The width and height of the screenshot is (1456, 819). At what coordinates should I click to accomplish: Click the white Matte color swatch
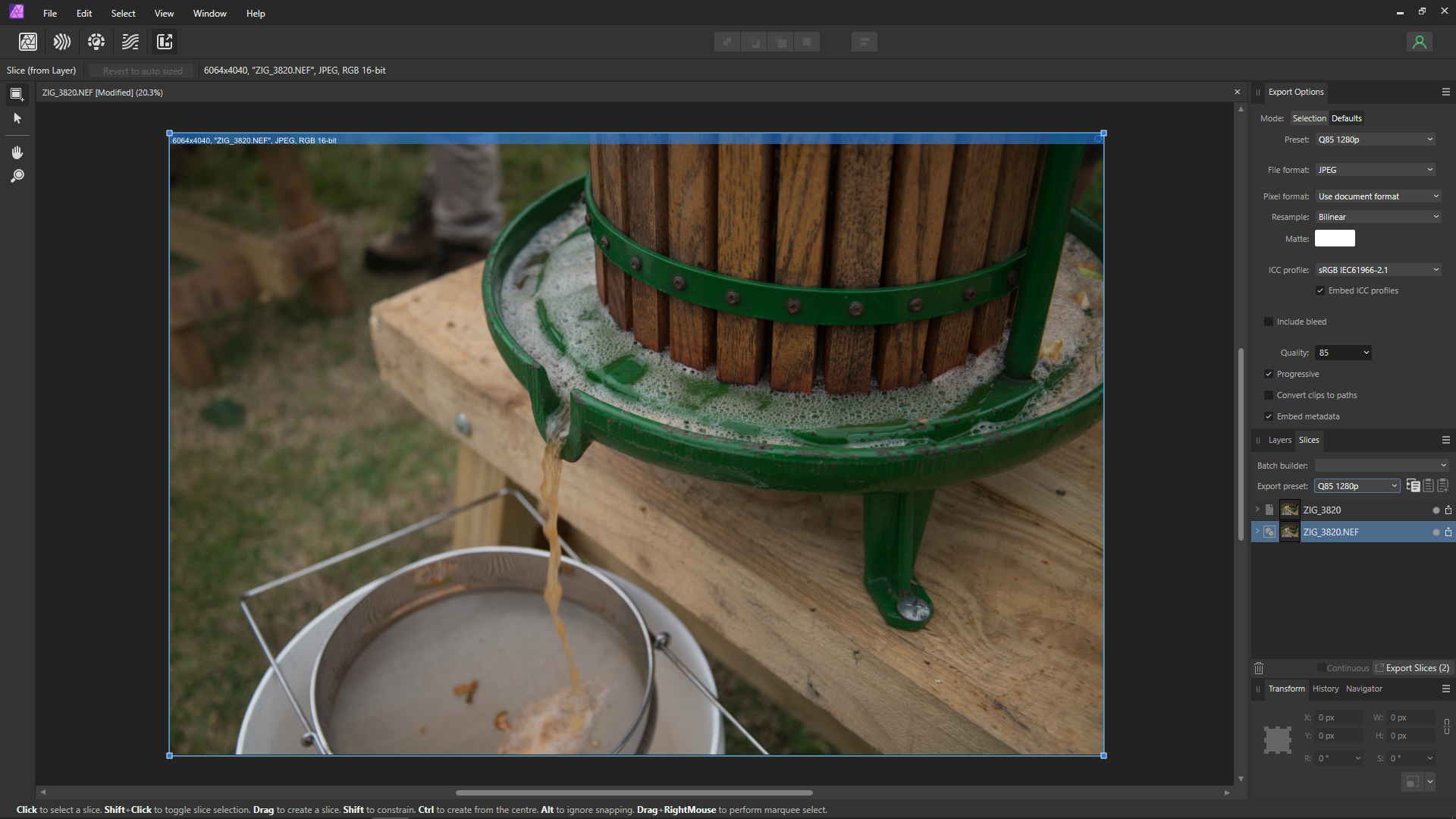click(x=1335, y=239)
